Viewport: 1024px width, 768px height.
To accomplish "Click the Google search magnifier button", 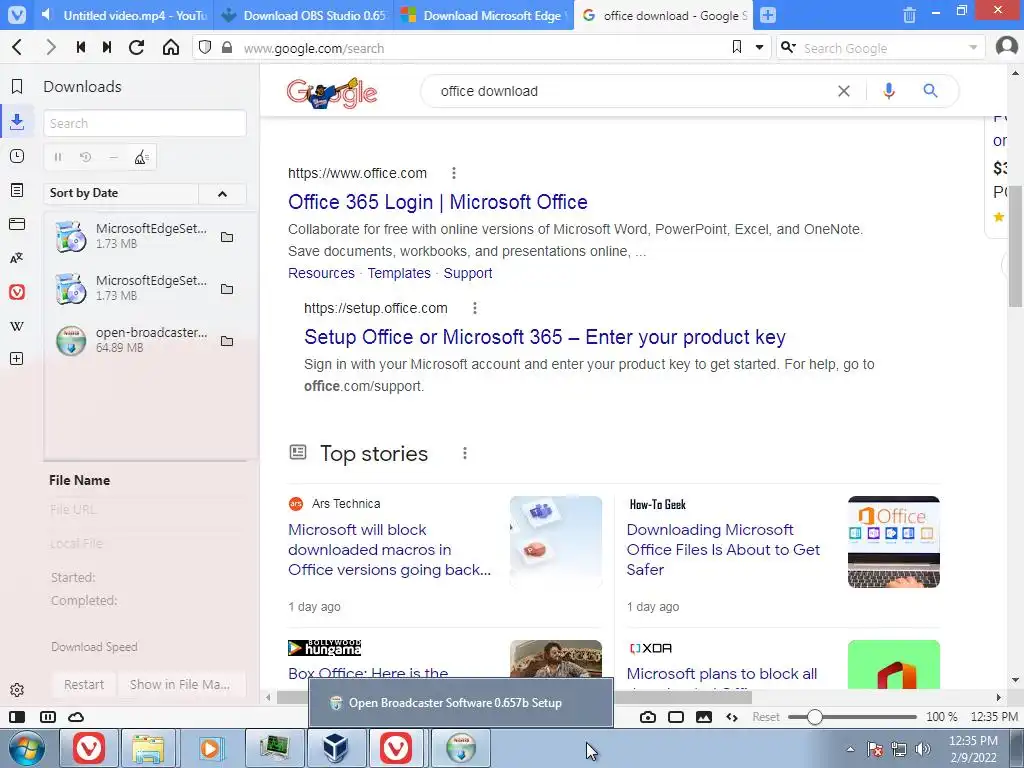I will tap(931, 91).
